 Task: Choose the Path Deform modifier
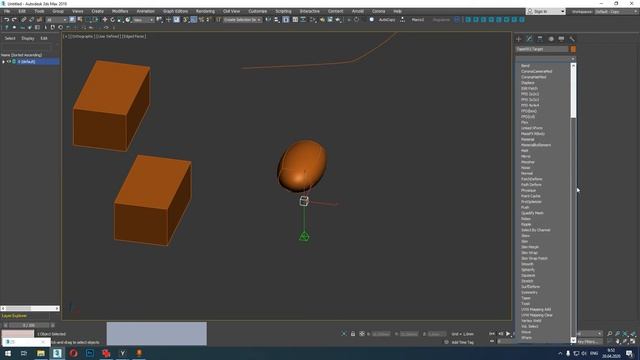531,185
